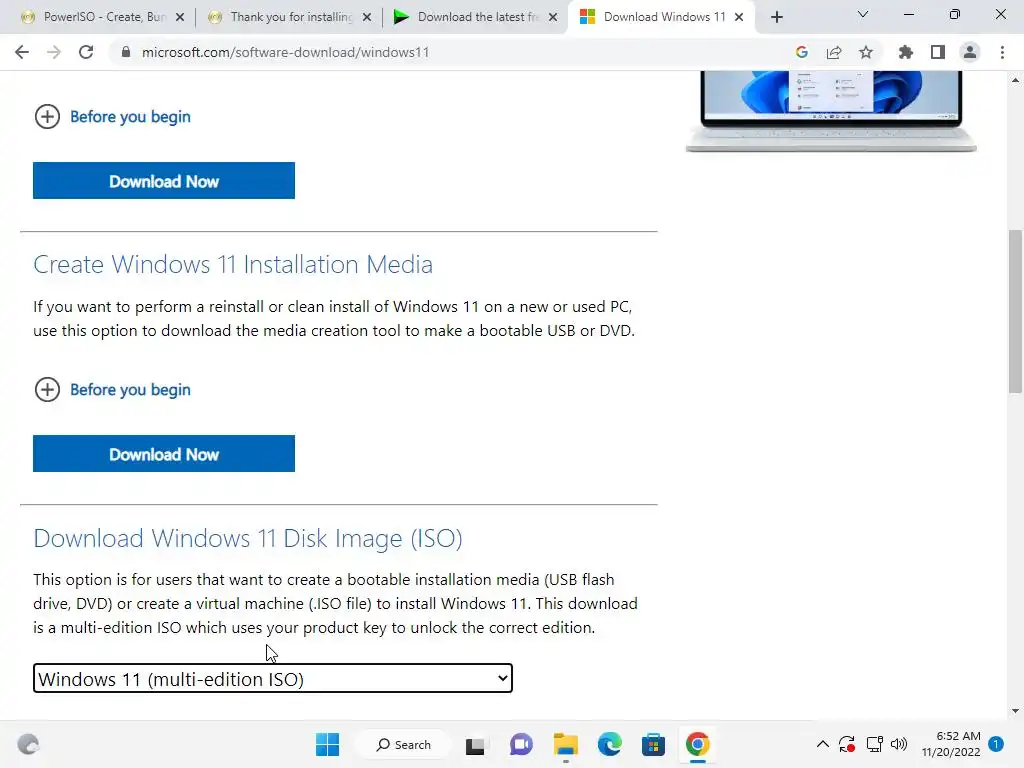Launch Microsoft Edge from taskbar
1024x768 pixels.
[x=609, y=744]
